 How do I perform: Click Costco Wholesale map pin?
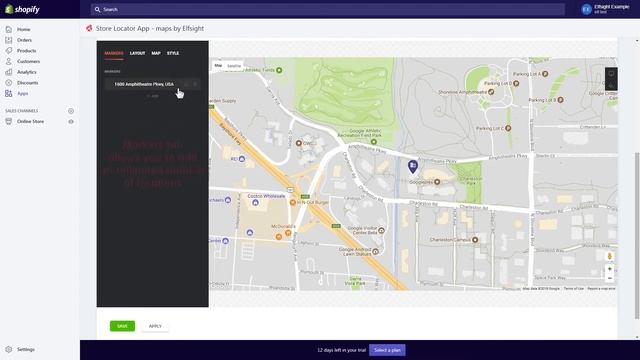point(255,202)
